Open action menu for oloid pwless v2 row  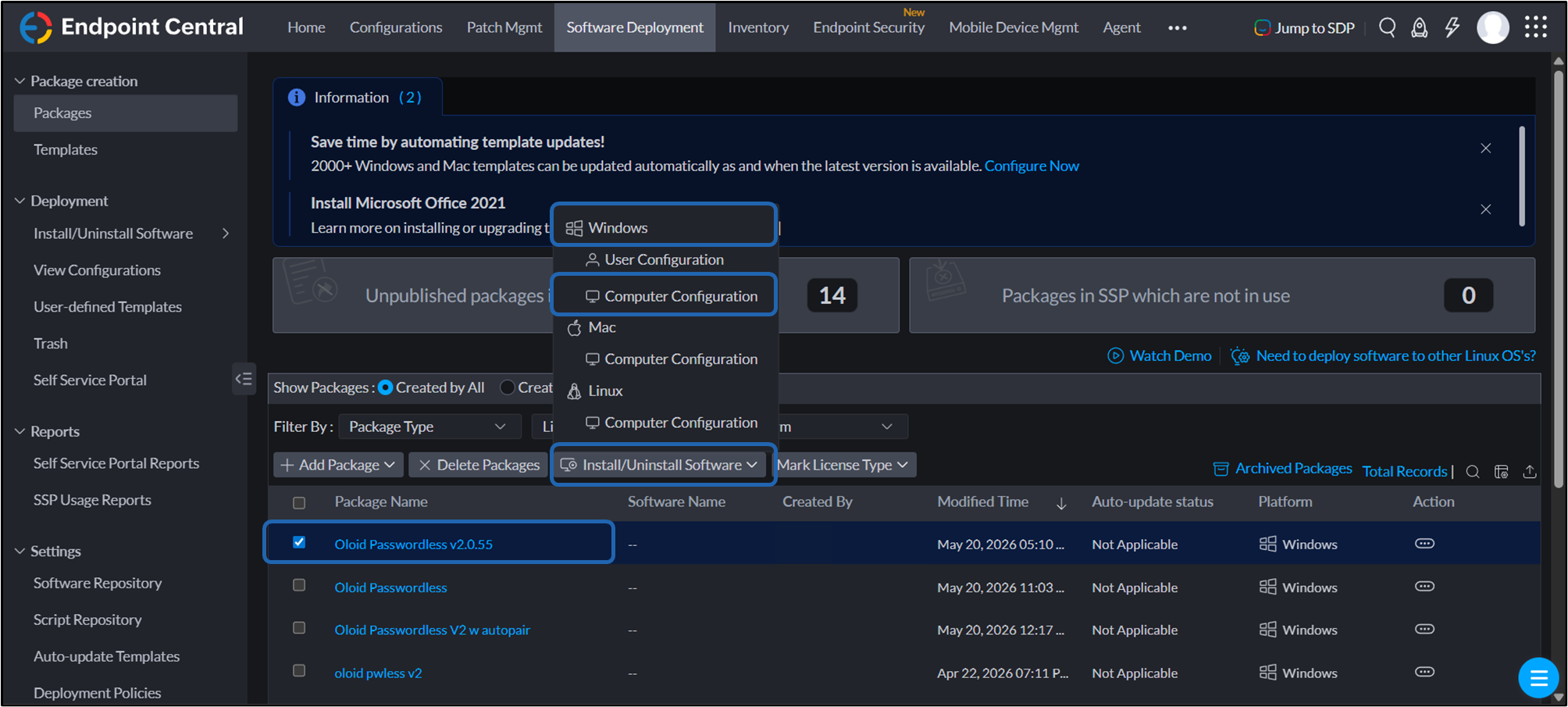1424,672
